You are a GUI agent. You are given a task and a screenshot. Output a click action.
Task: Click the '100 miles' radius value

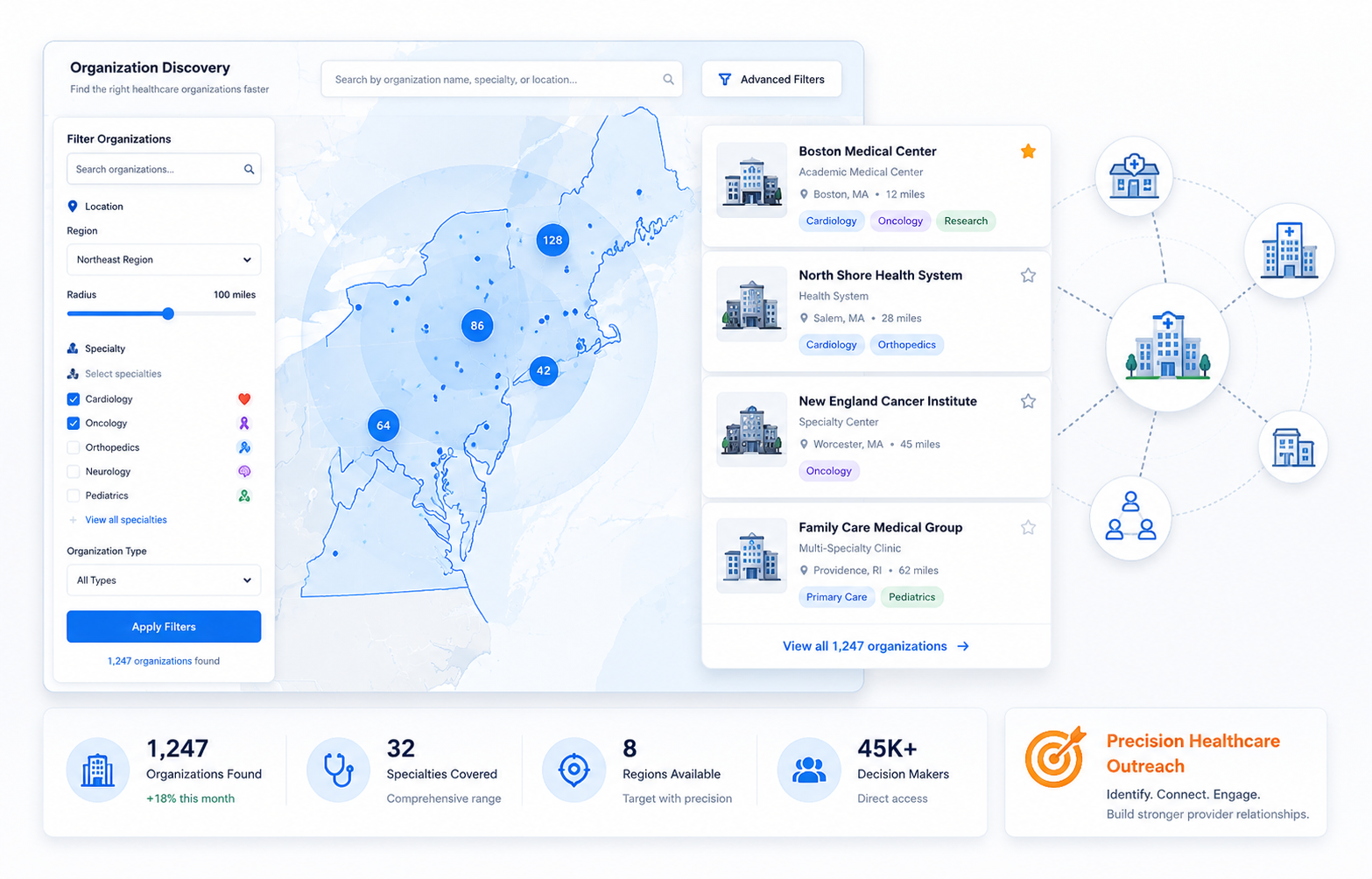tap(235, 295)
